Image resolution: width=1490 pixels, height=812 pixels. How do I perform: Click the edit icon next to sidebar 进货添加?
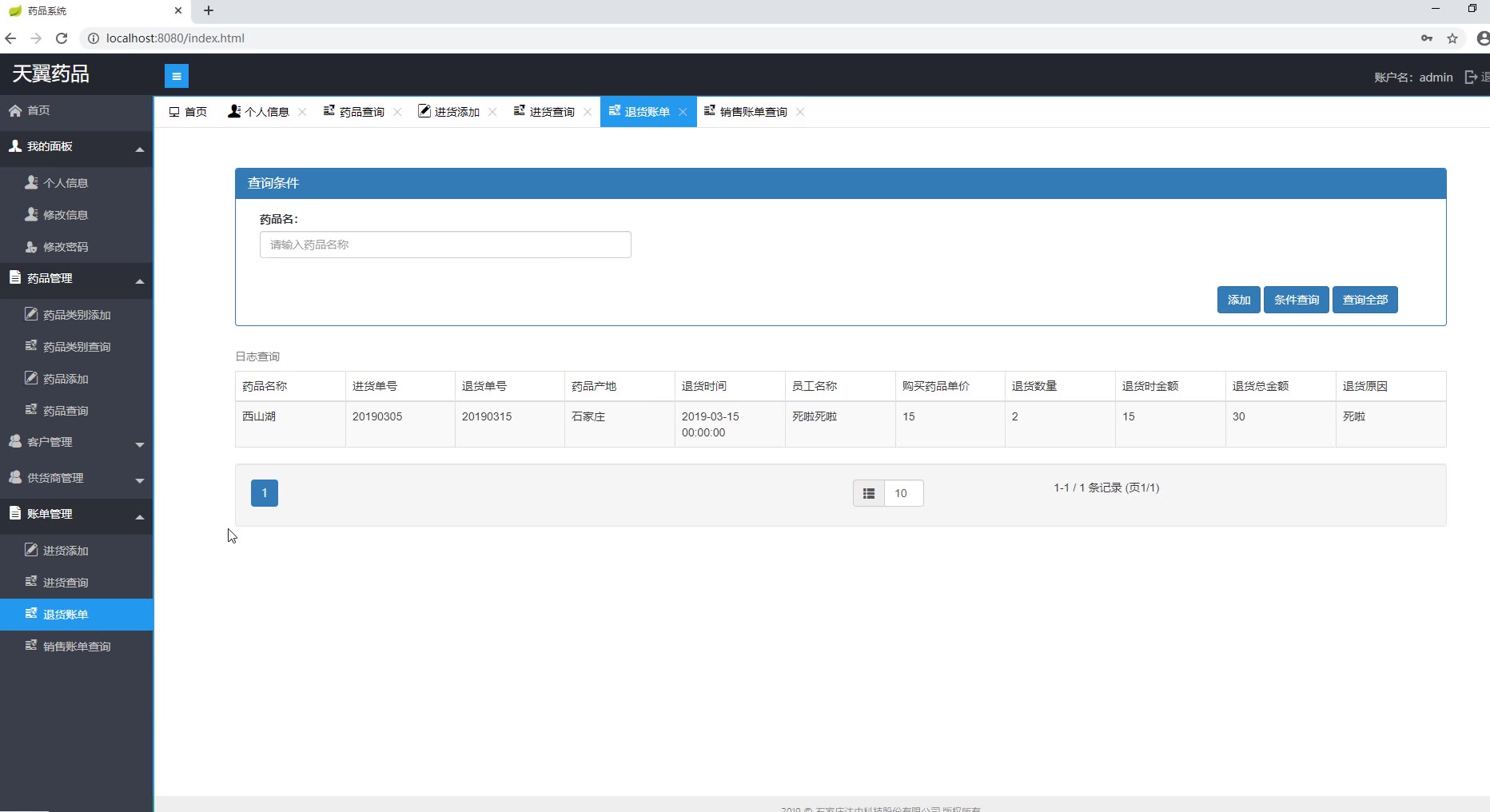click(x=31, y=550)
